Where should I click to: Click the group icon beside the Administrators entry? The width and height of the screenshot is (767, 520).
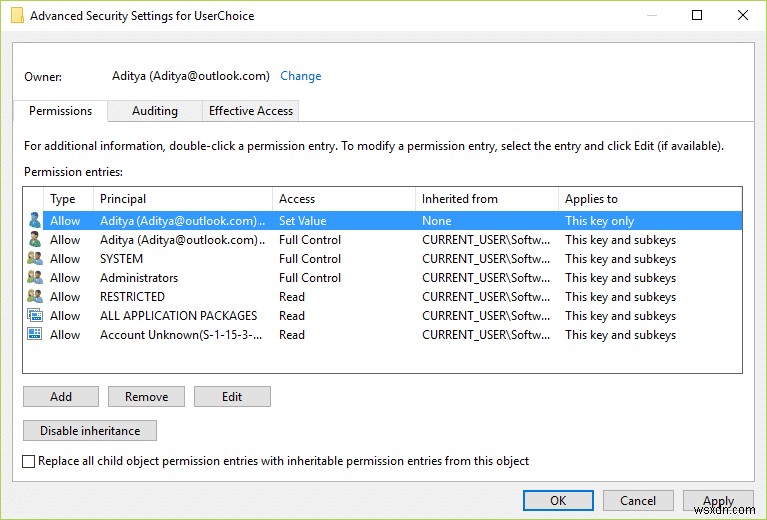(x=35, y=278)
